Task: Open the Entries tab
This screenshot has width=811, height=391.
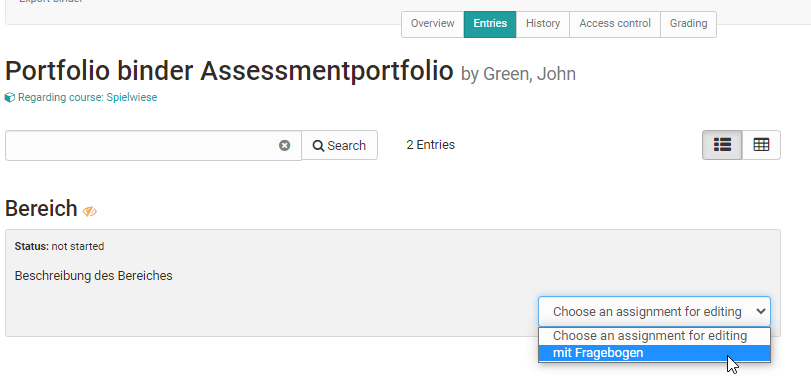Action: (490, 24)
